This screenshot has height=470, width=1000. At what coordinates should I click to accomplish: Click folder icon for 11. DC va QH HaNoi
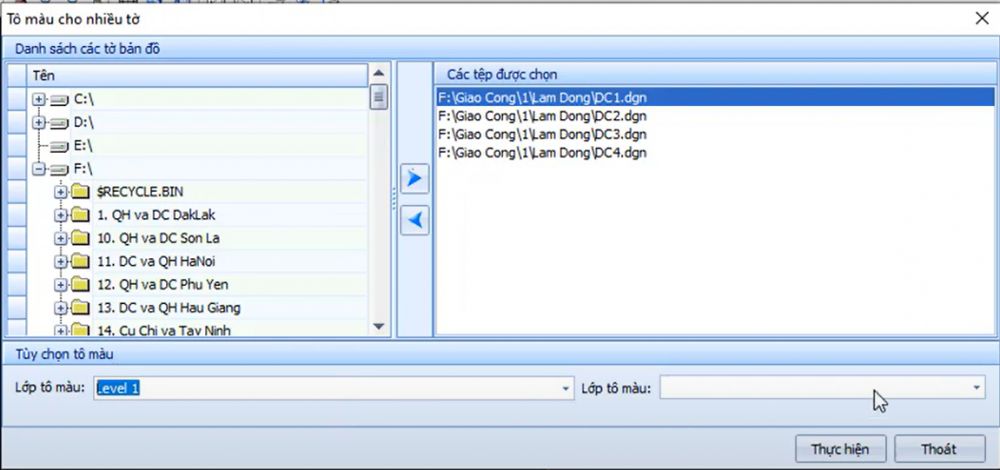[80, 261]
